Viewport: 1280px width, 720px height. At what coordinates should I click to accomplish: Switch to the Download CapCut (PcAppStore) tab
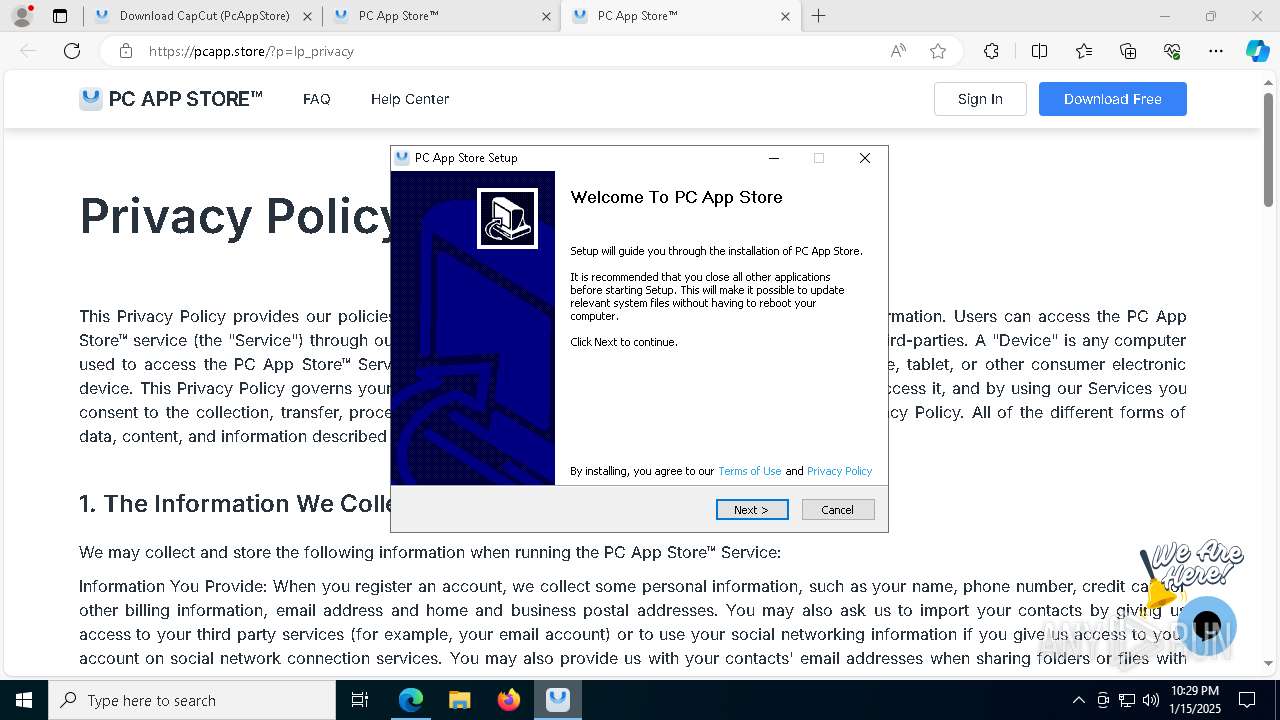(x=203, y=16)
